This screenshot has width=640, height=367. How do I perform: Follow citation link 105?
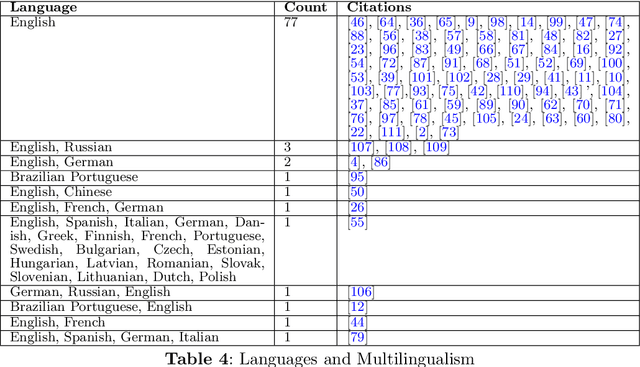487,118
